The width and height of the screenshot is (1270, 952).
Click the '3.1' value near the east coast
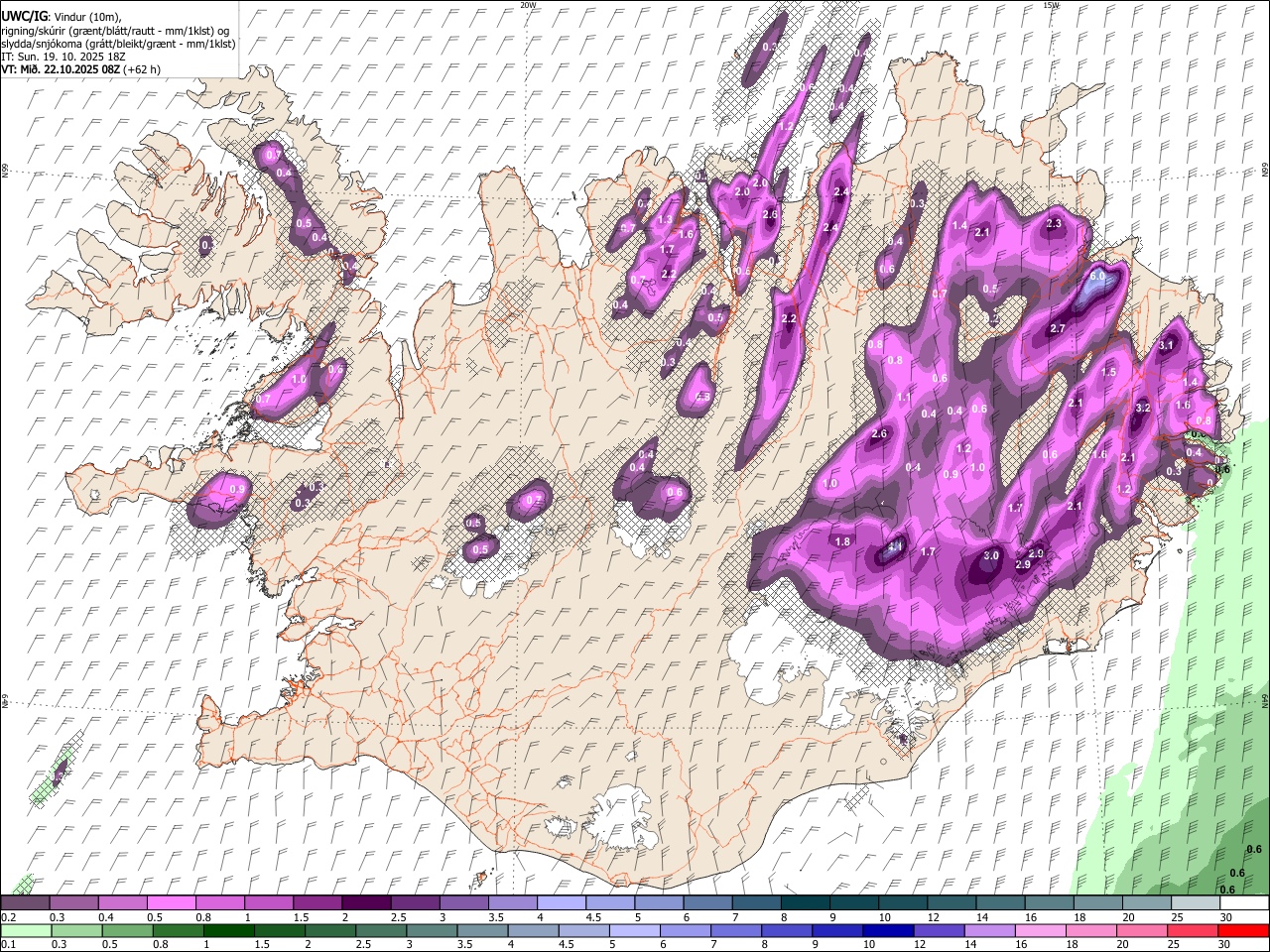1166,345
